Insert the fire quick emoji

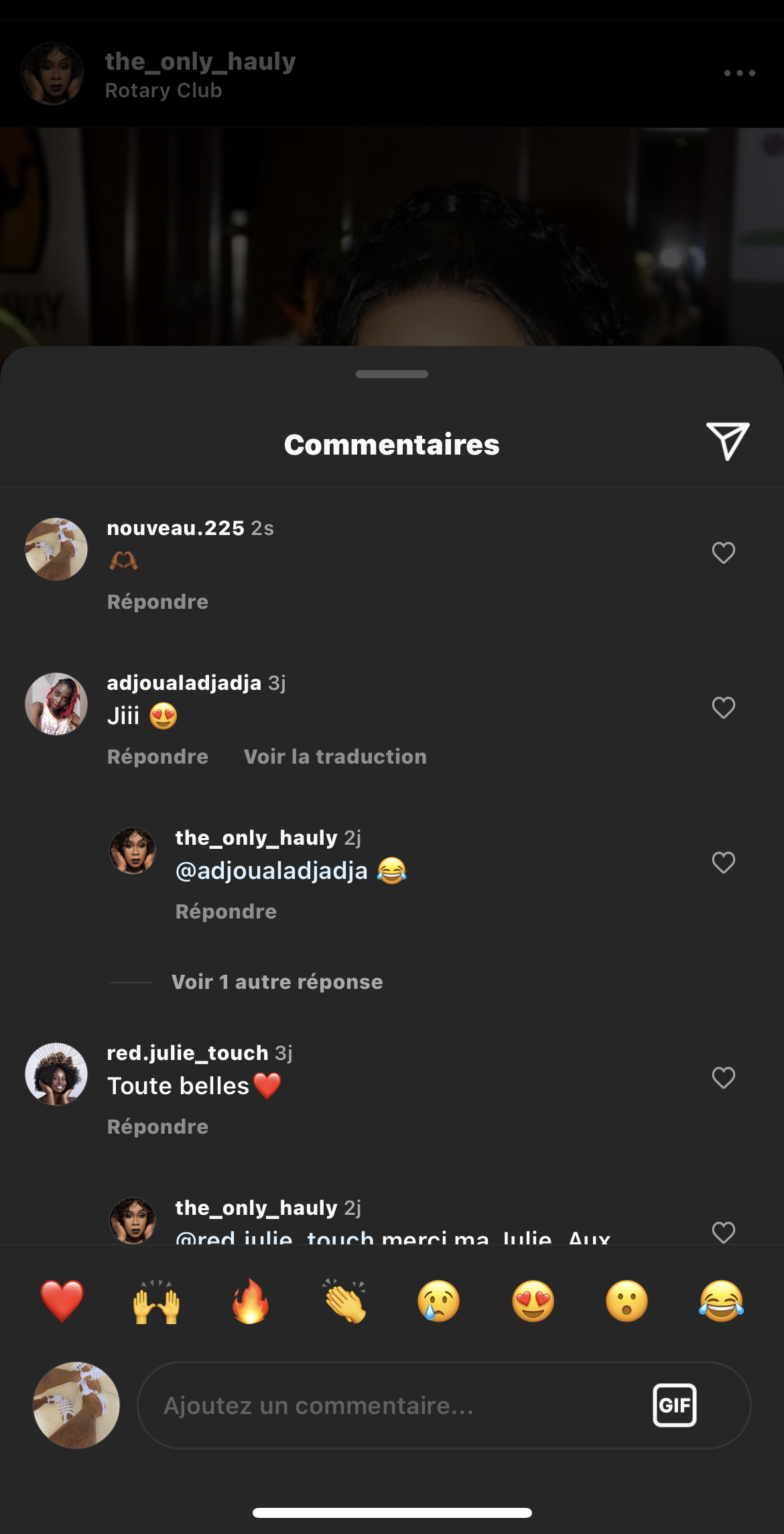(x=251, y=1301)
